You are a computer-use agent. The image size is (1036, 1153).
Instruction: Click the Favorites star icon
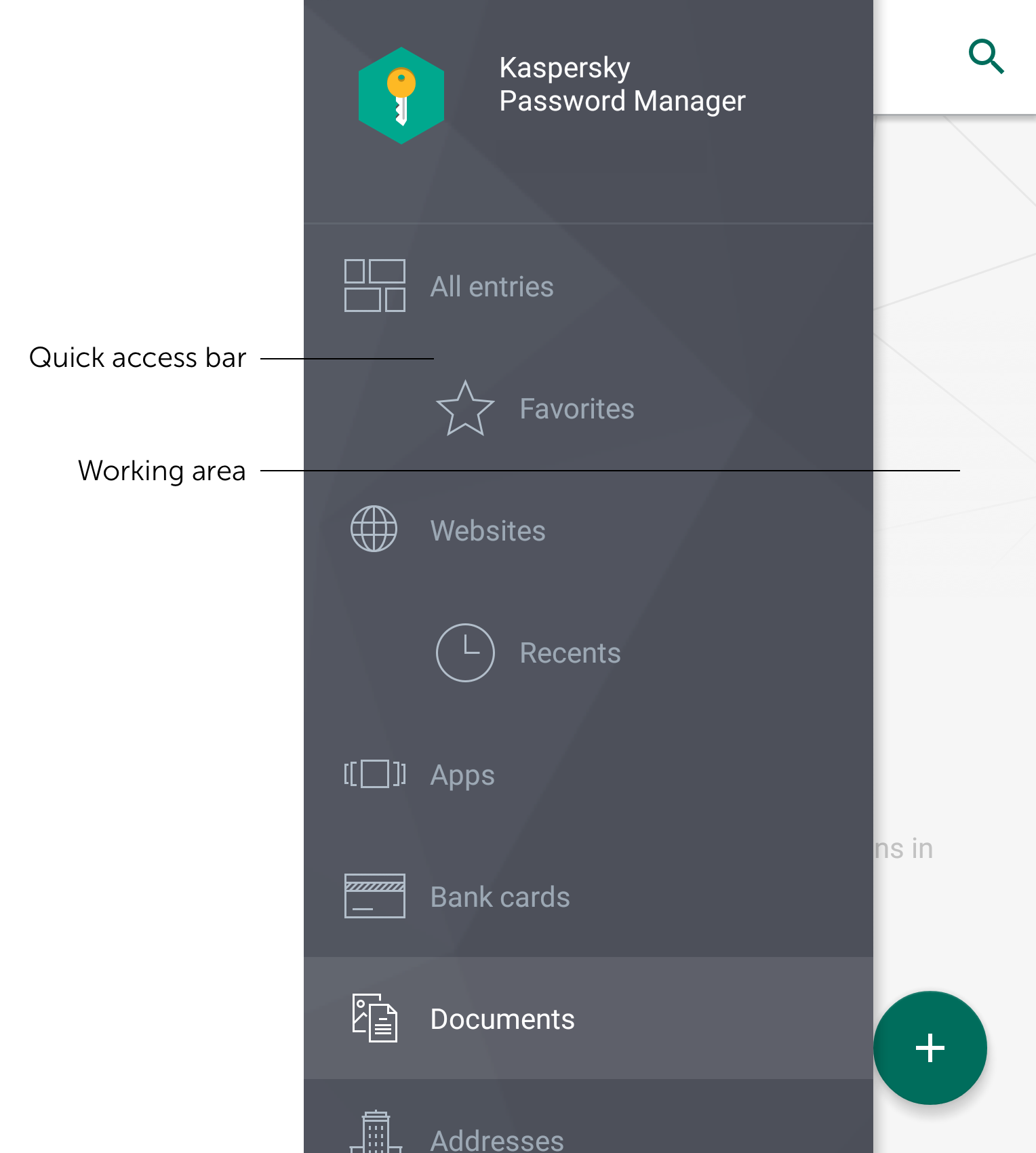tap(465, 408)
